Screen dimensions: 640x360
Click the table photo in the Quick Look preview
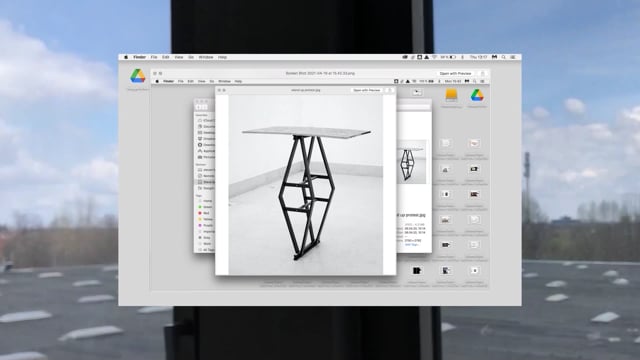tap(306, 185)
